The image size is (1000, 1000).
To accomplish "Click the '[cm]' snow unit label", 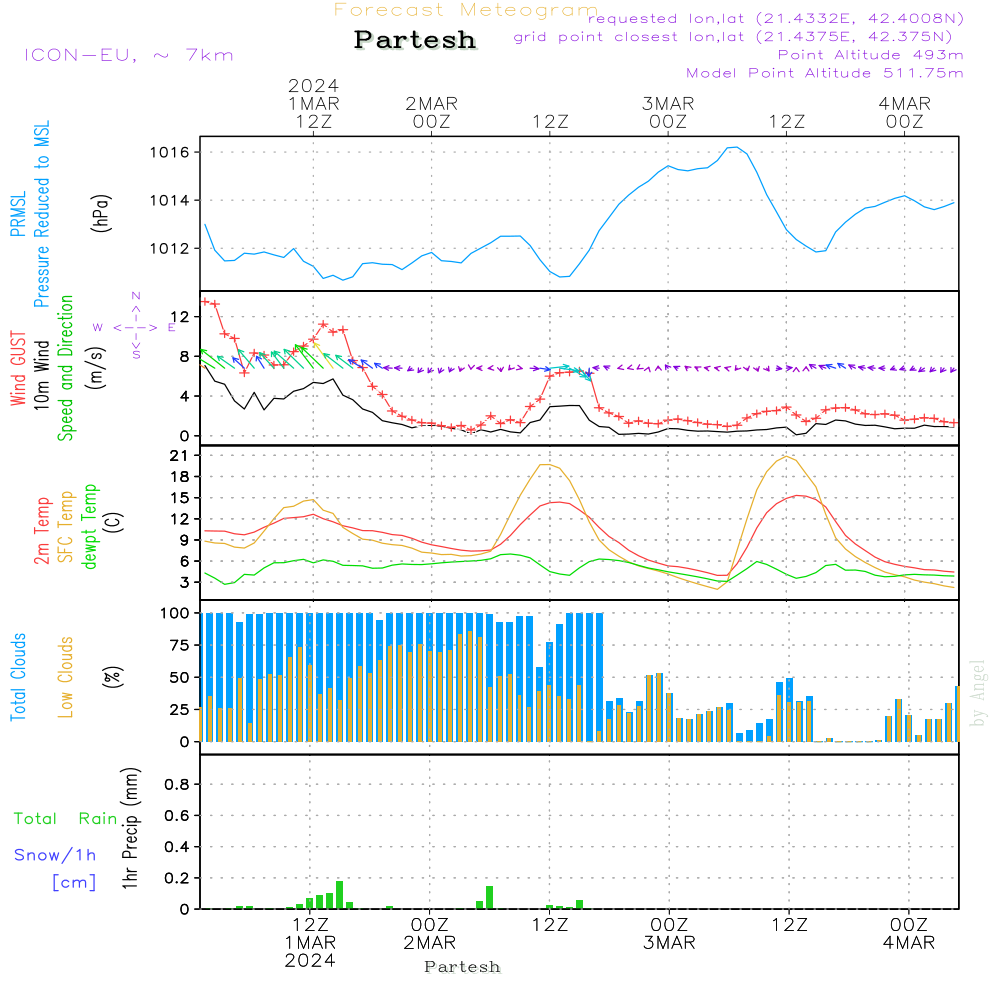I will point(74,883).
